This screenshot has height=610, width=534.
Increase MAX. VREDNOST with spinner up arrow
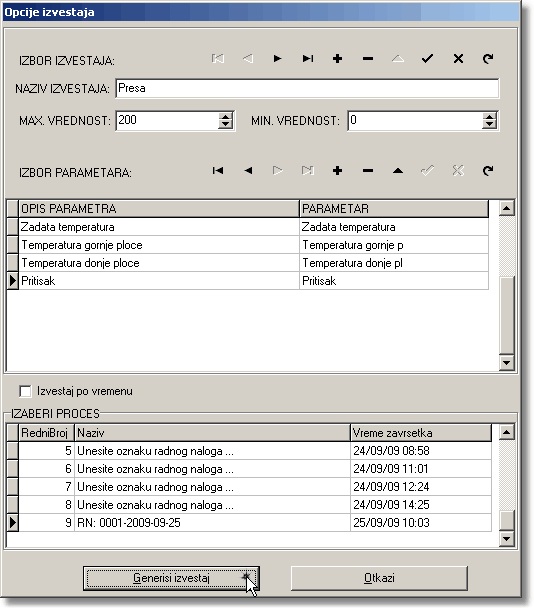tap(225, 116)
